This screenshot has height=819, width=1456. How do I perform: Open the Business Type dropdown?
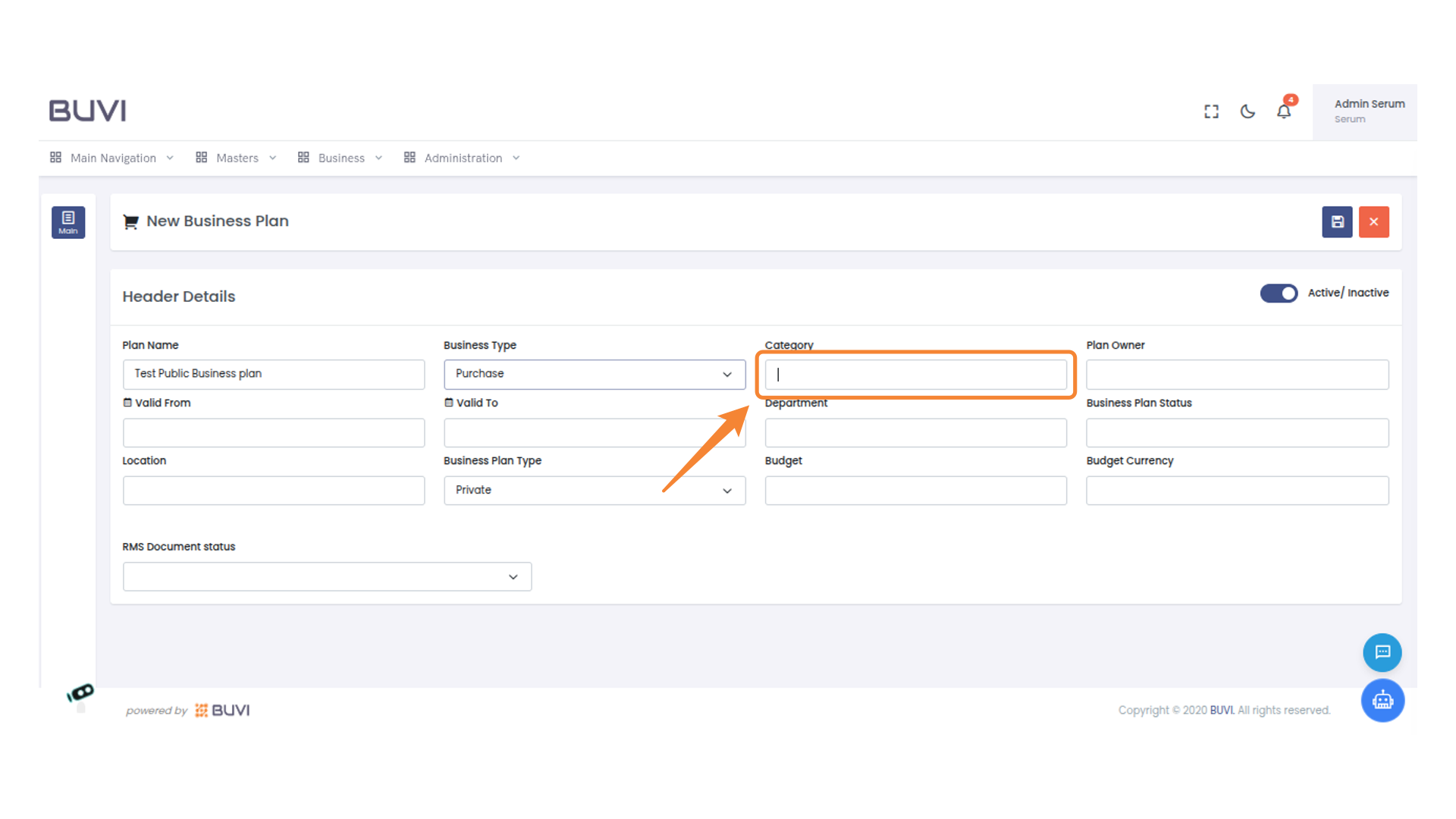594,374
